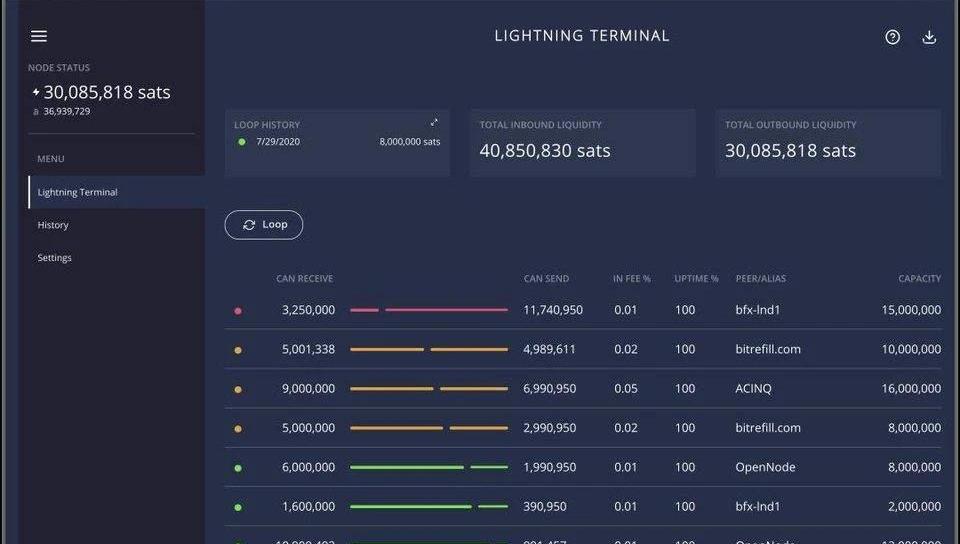Click the bfx-lnd1 peer alias with 15,000,000 capacity
The image size is (960, 544).
(x=758, y=310)
